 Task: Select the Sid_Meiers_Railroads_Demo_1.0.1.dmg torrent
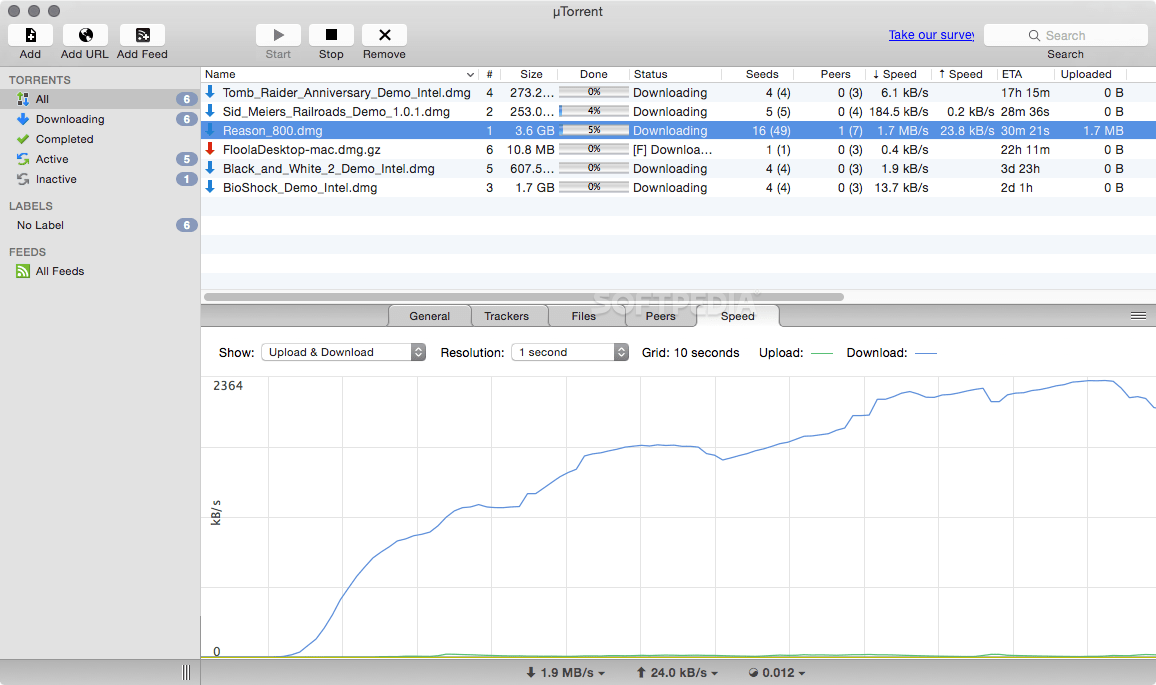[x=678, y=111]
